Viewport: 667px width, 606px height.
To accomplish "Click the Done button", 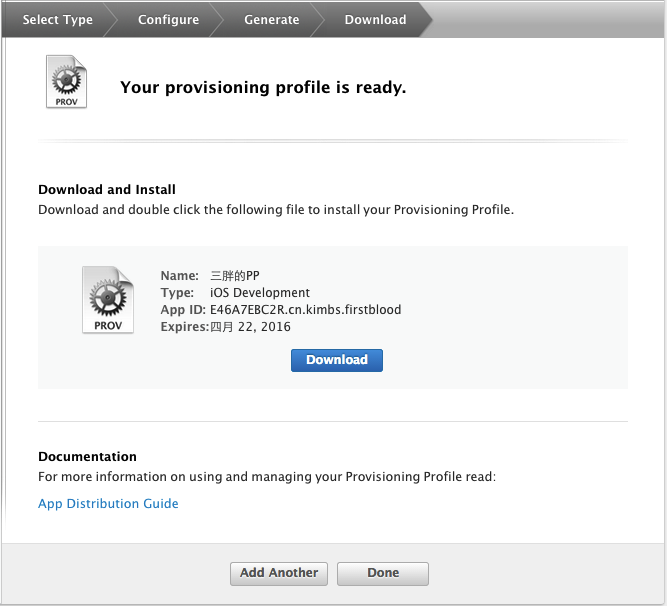I will (383, 573).
